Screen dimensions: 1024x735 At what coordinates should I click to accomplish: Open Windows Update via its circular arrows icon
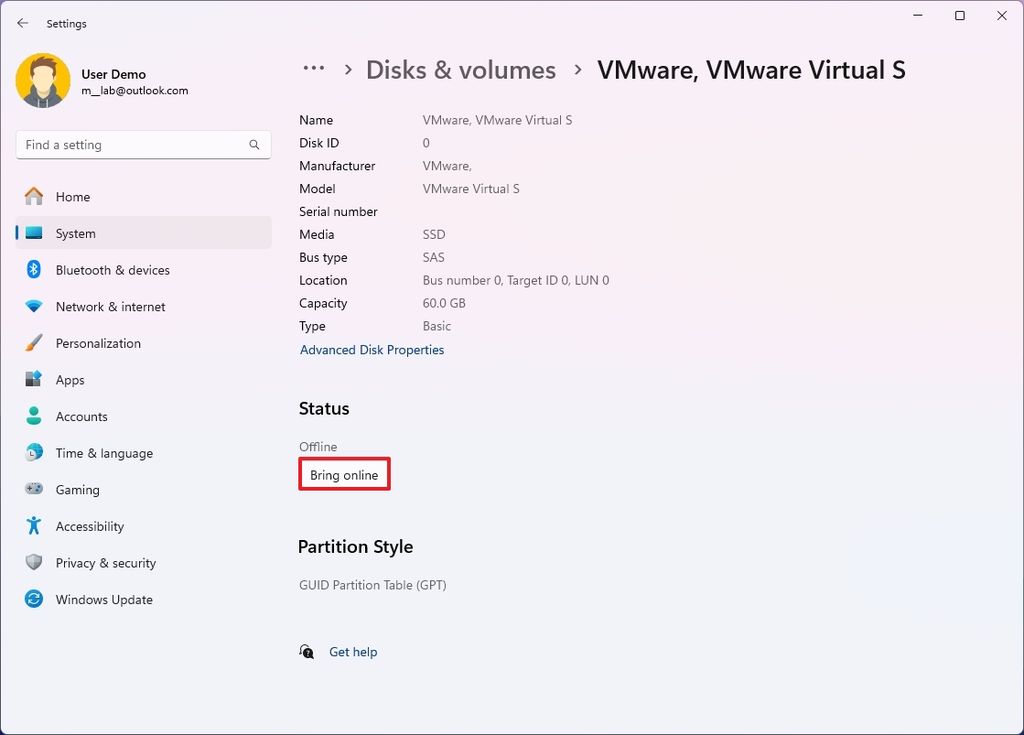point(33,599)
